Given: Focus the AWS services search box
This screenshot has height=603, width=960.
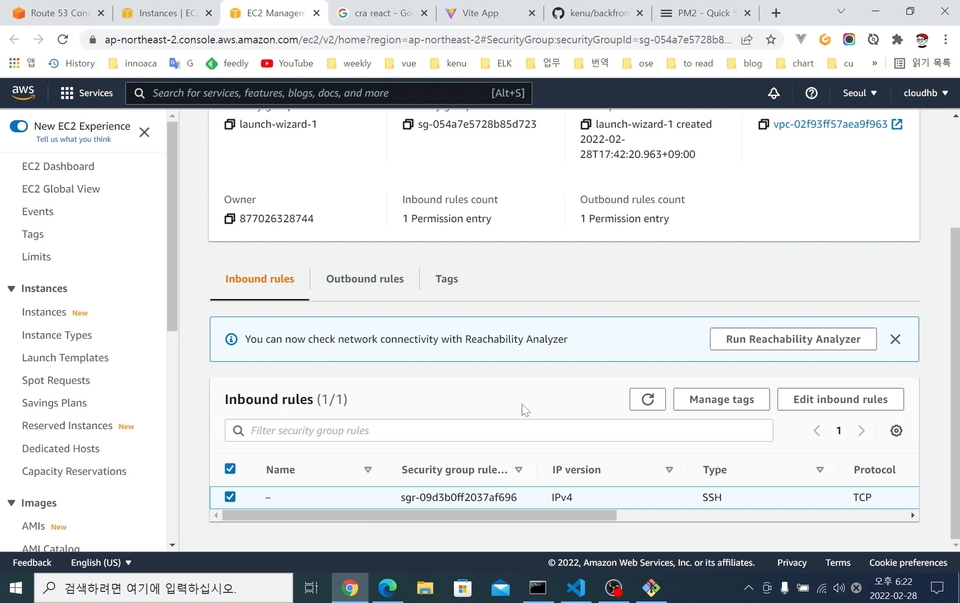Looking at the screenshot, I should pyautogui.click(x=329, y=93).
